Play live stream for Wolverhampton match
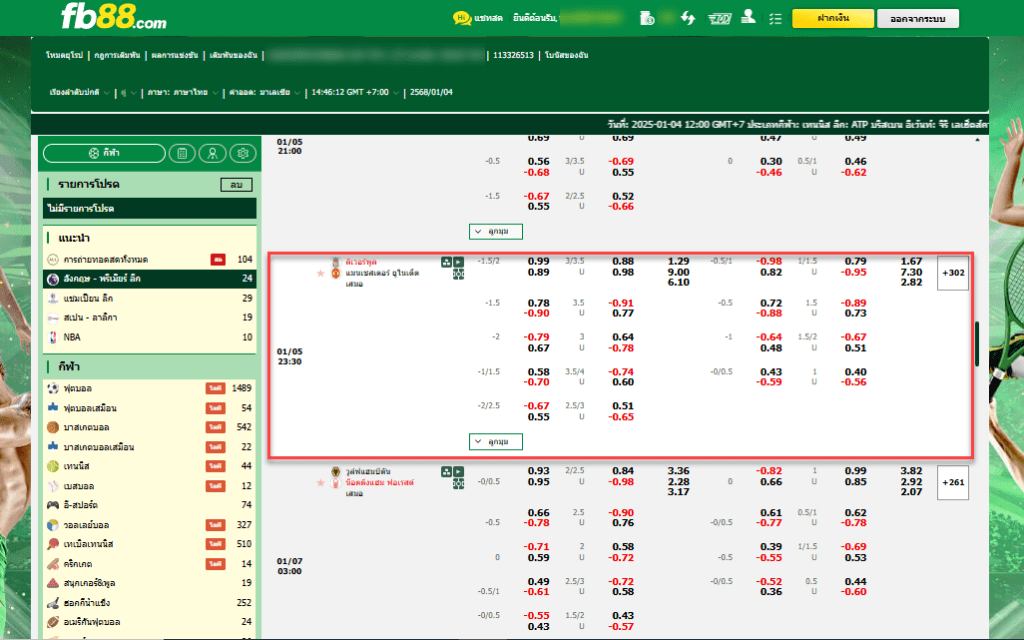Viewport: 1024px width, 640px height. click(458, 472)
